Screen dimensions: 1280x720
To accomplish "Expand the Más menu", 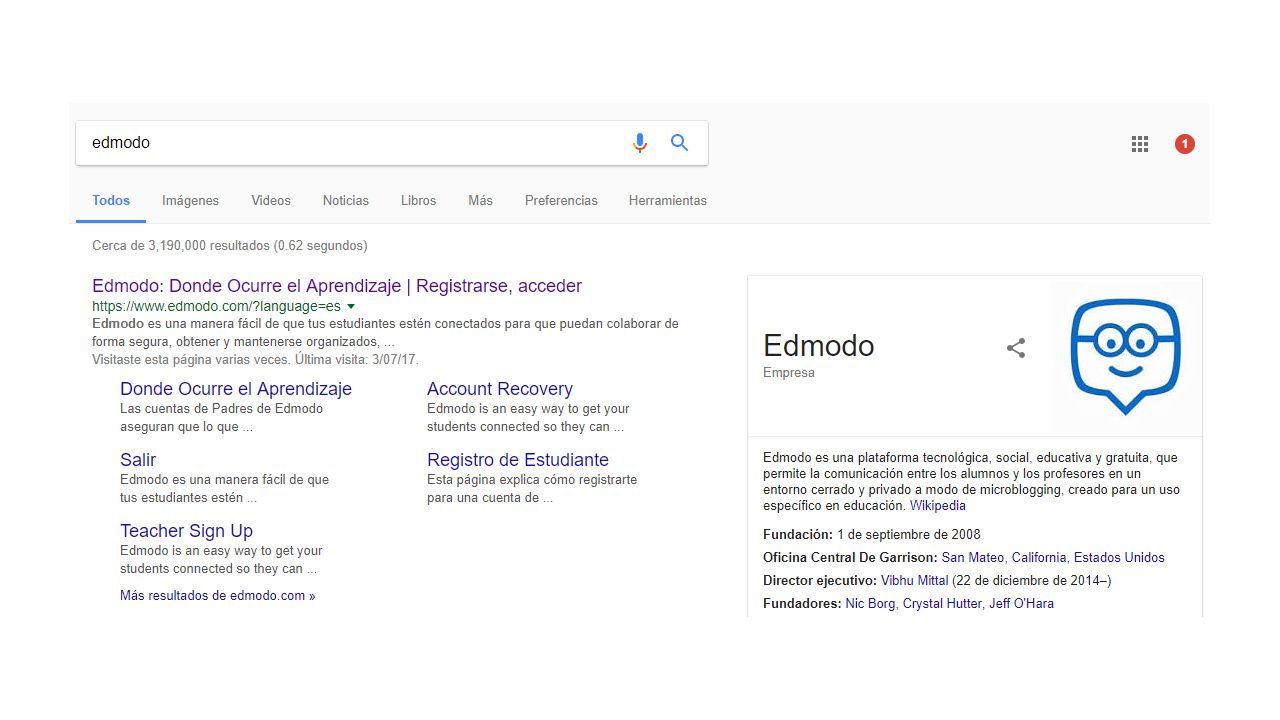I will click(480, 200).
